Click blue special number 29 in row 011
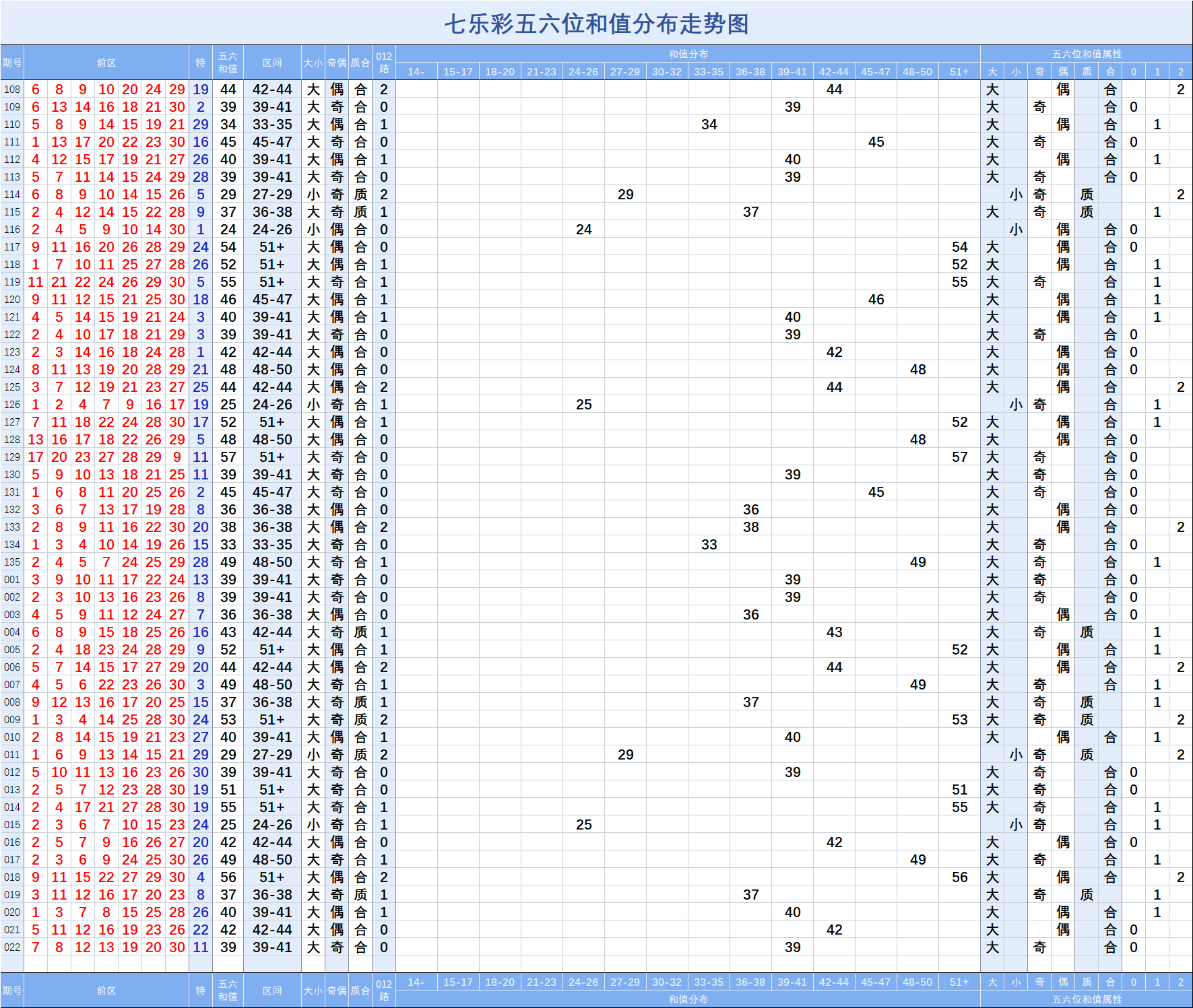This screenshot has width=1193, height=1008. coord(201,755)
